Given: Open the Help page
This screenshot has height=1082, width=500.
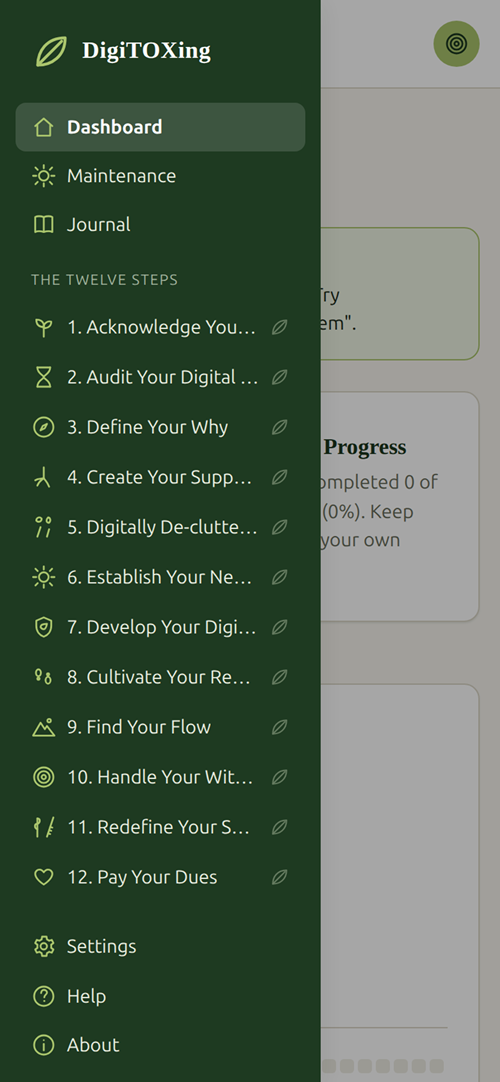Looking at the screenshot, I should pos(160,996).
